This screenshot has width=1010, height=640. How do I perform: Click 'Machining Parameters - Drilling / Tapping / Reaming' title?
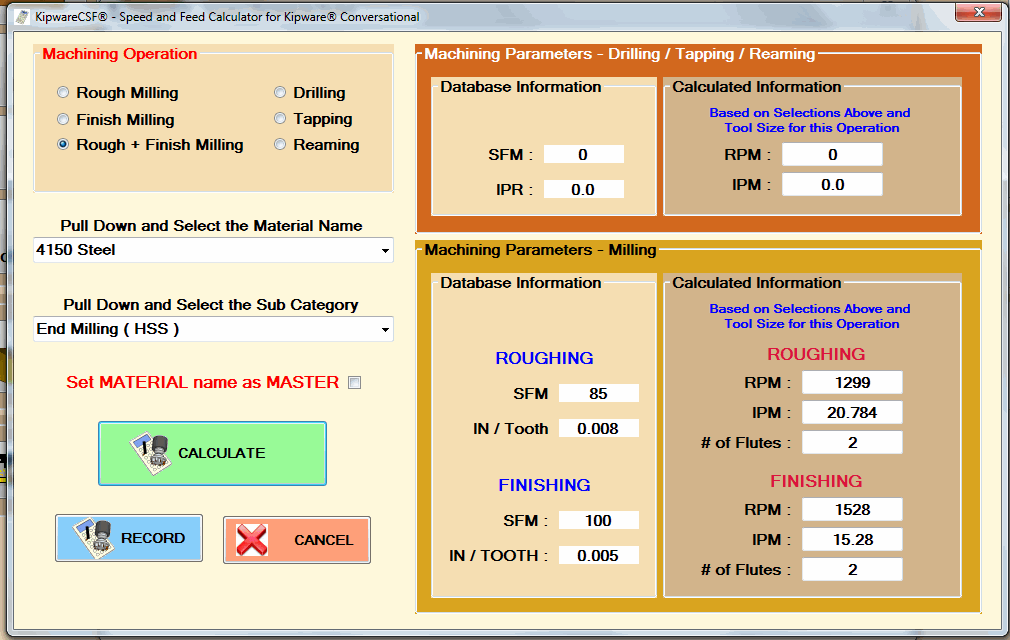pos(620,54)
